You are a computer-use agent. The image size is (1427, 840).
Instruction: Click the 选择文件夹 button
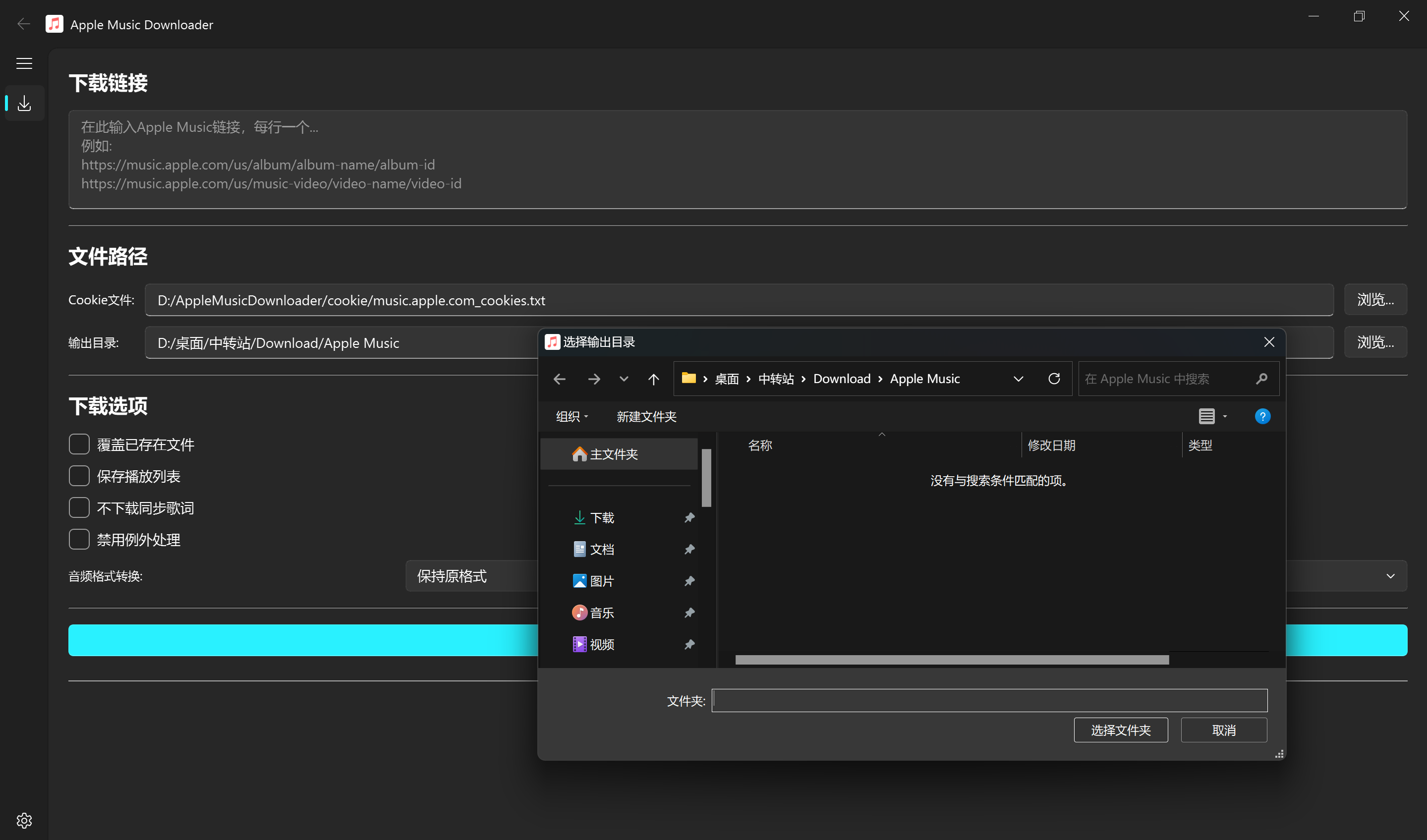pos(1120,730)
